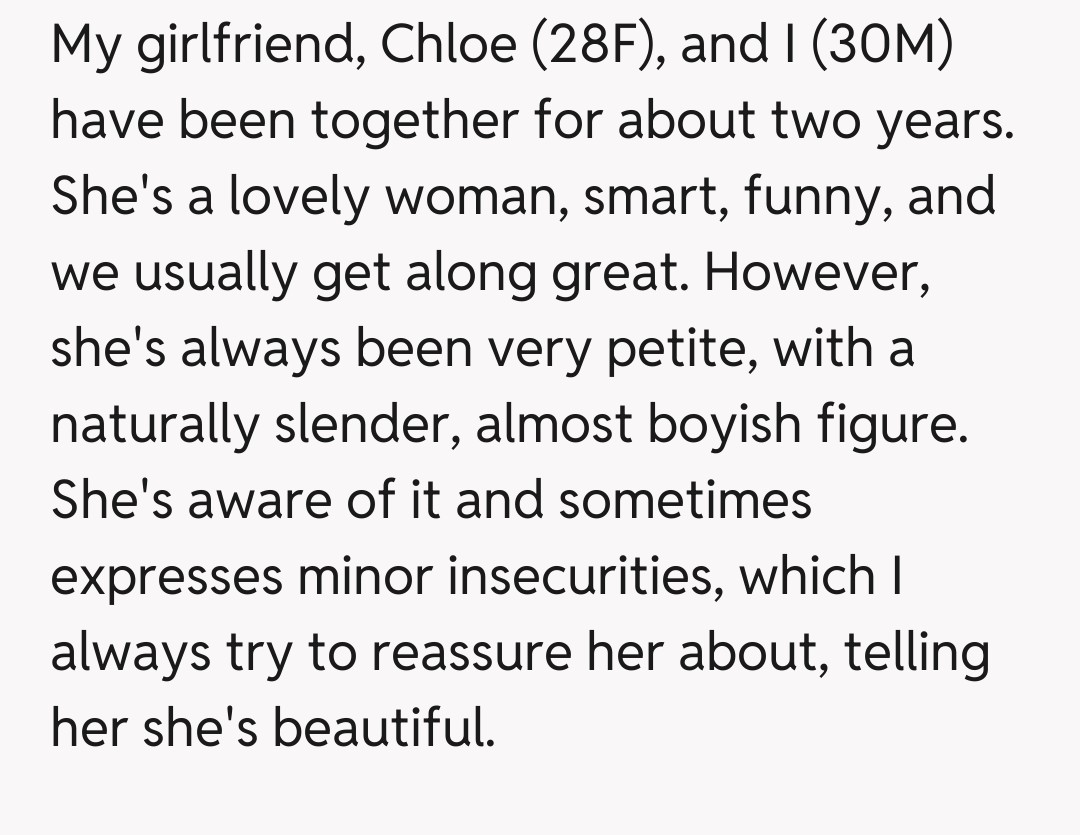Click the word "telling"
This screenshot has width=1080, height=835.
click(916, 652)
